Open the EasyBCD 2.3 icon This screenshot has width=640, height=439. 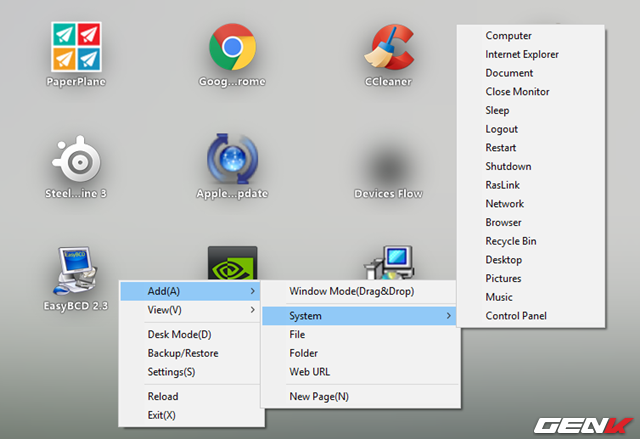pyautogui.click(x=76, y=268)
